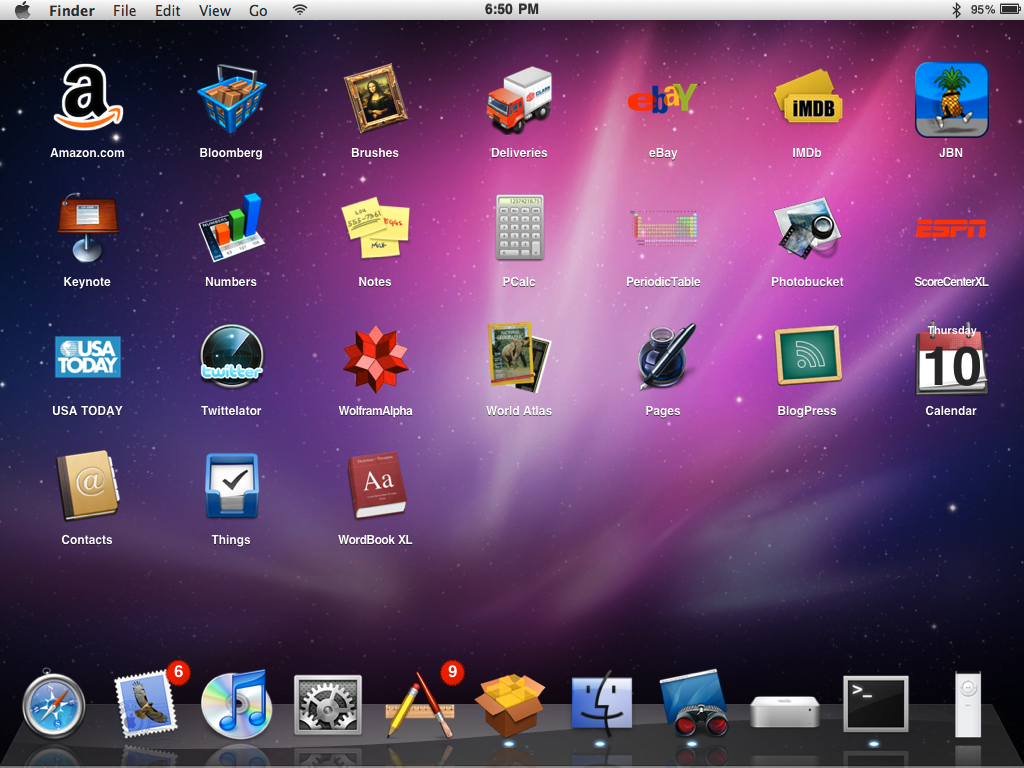Open the Apple menu
Image resolution: width=1024 pixels, height=768 pixels.
(23, 10)
